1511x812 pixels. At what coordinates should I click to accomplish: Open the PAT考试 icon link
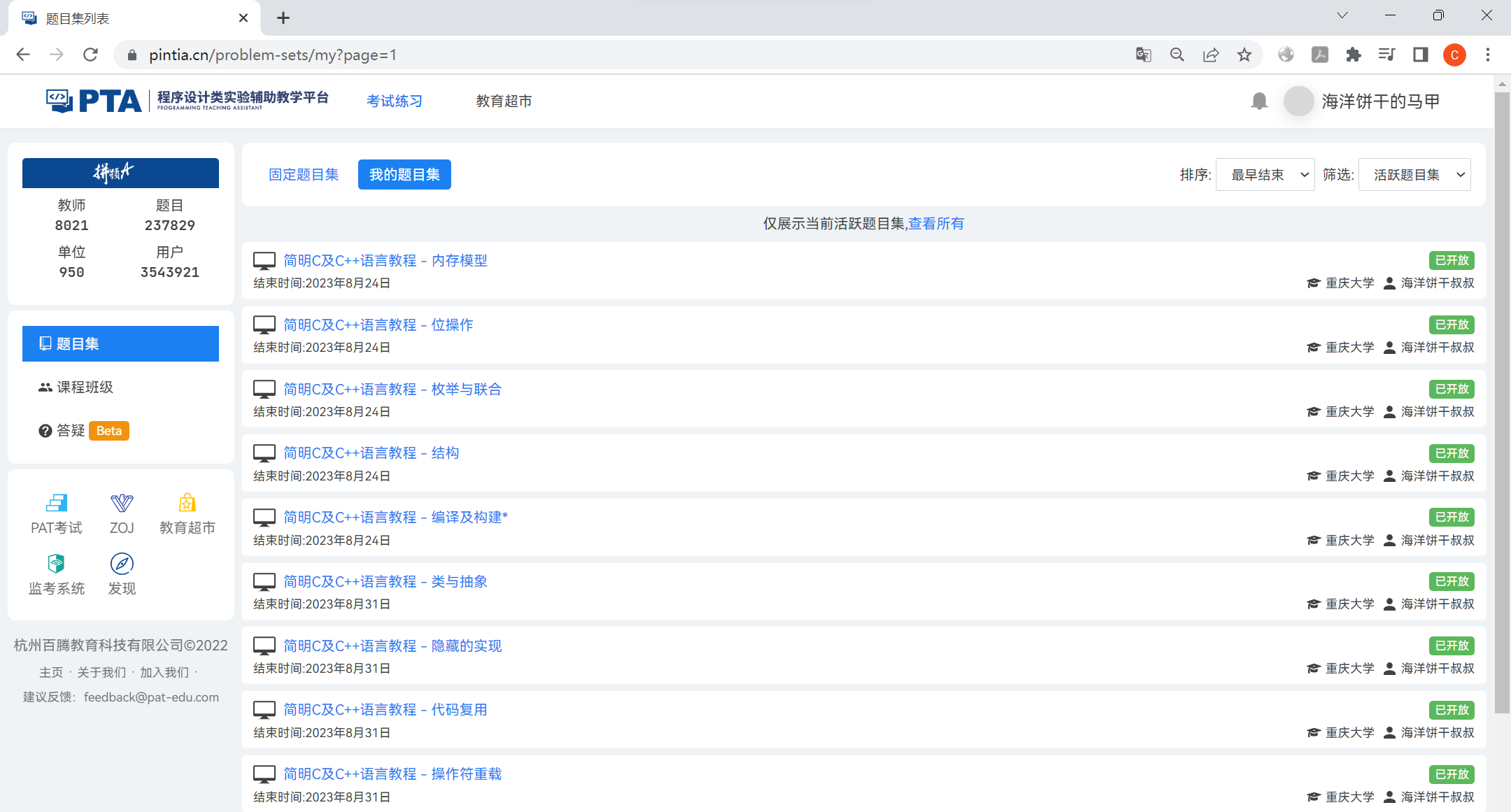point(56,504)
